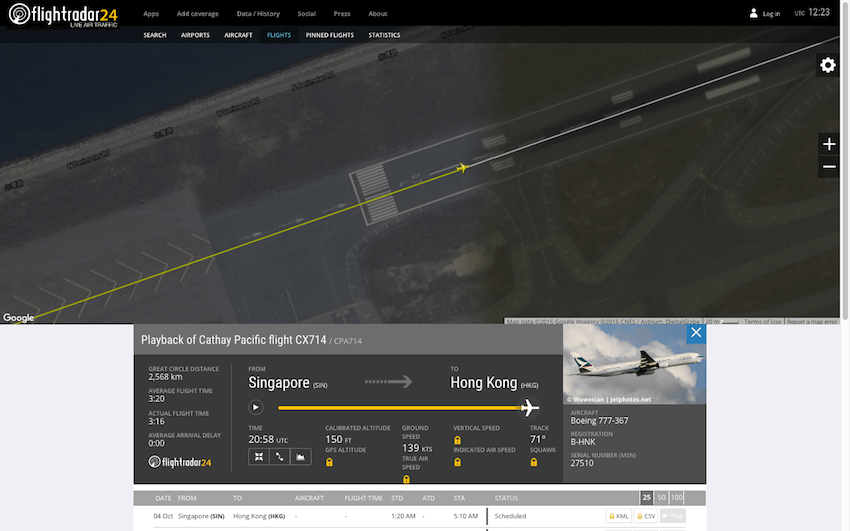Show 100 rows per page

(677, 497)
